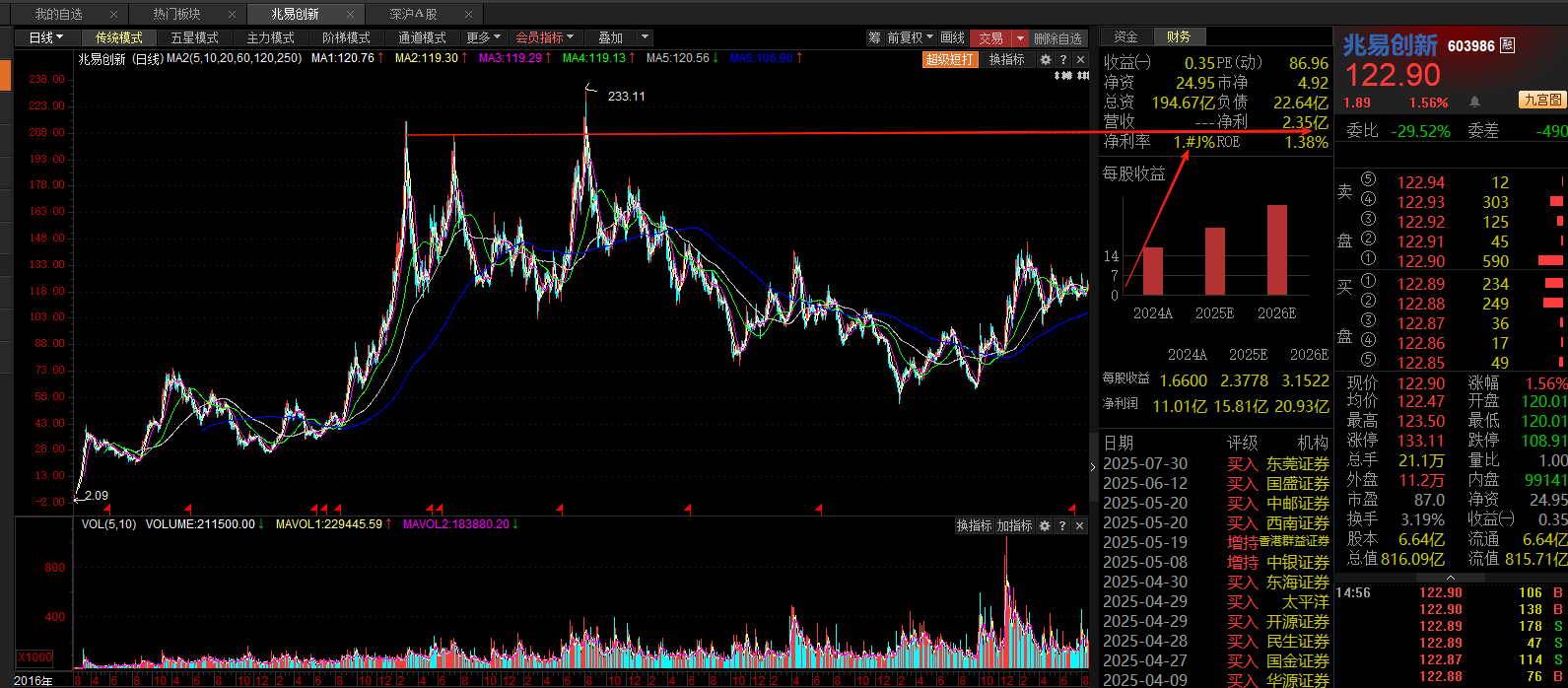
Task: Click the 香港群益证券 增持 row
Action: pyautogui.click(x=1216, y=542)
